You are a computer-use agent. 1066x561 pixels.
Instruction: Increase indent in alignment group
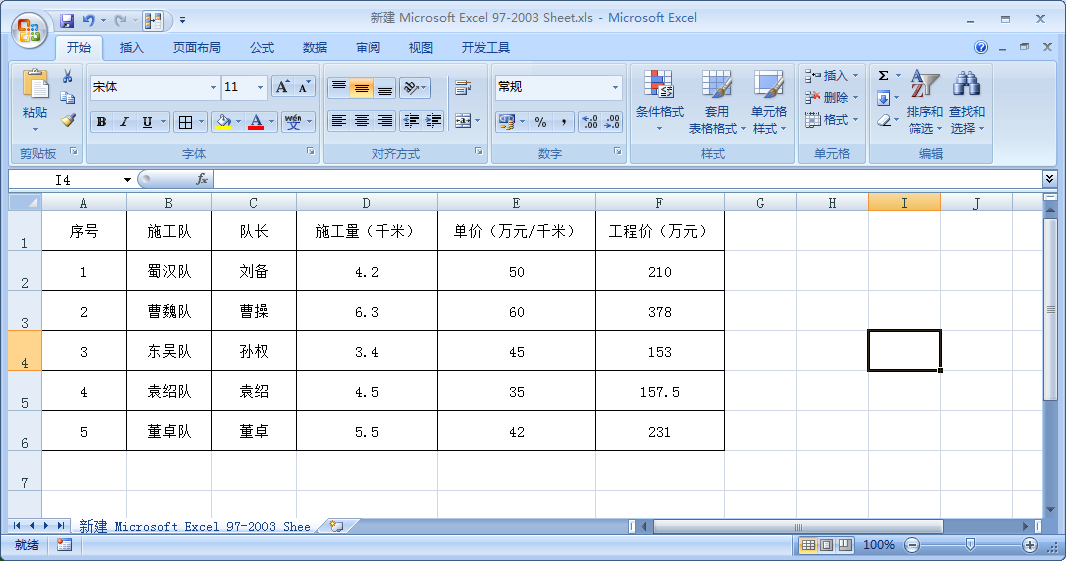click(x=433, y=121)
